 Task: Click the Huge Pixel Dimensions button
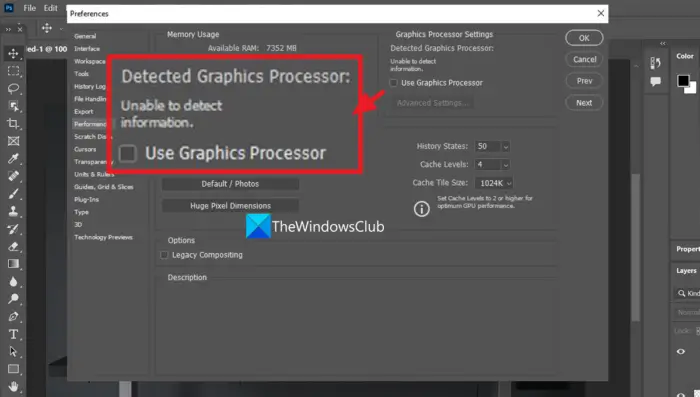230,206
